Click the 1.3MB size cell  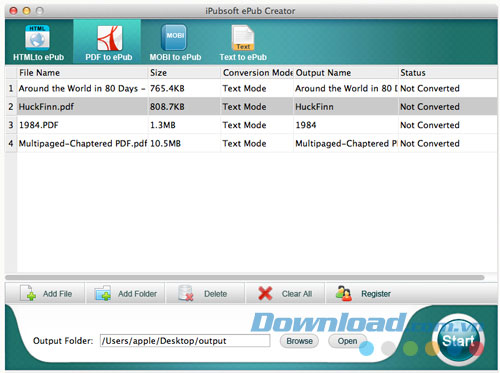[163, 125]
